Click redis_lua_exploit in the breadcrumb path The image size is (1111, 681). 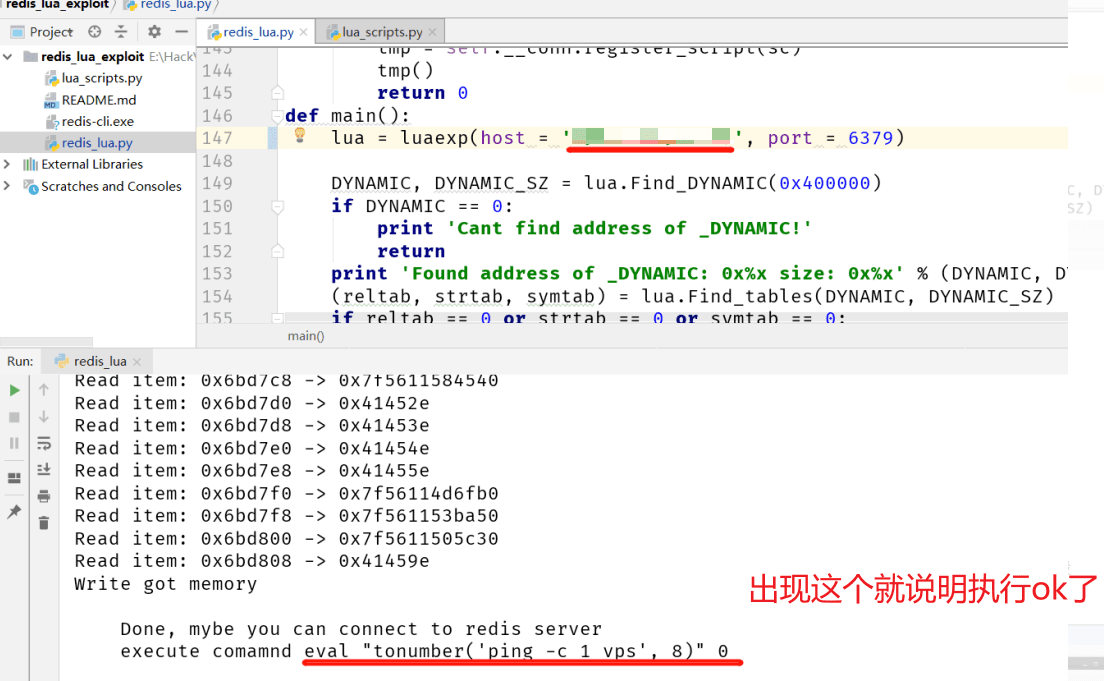click(x=57, y=5)
